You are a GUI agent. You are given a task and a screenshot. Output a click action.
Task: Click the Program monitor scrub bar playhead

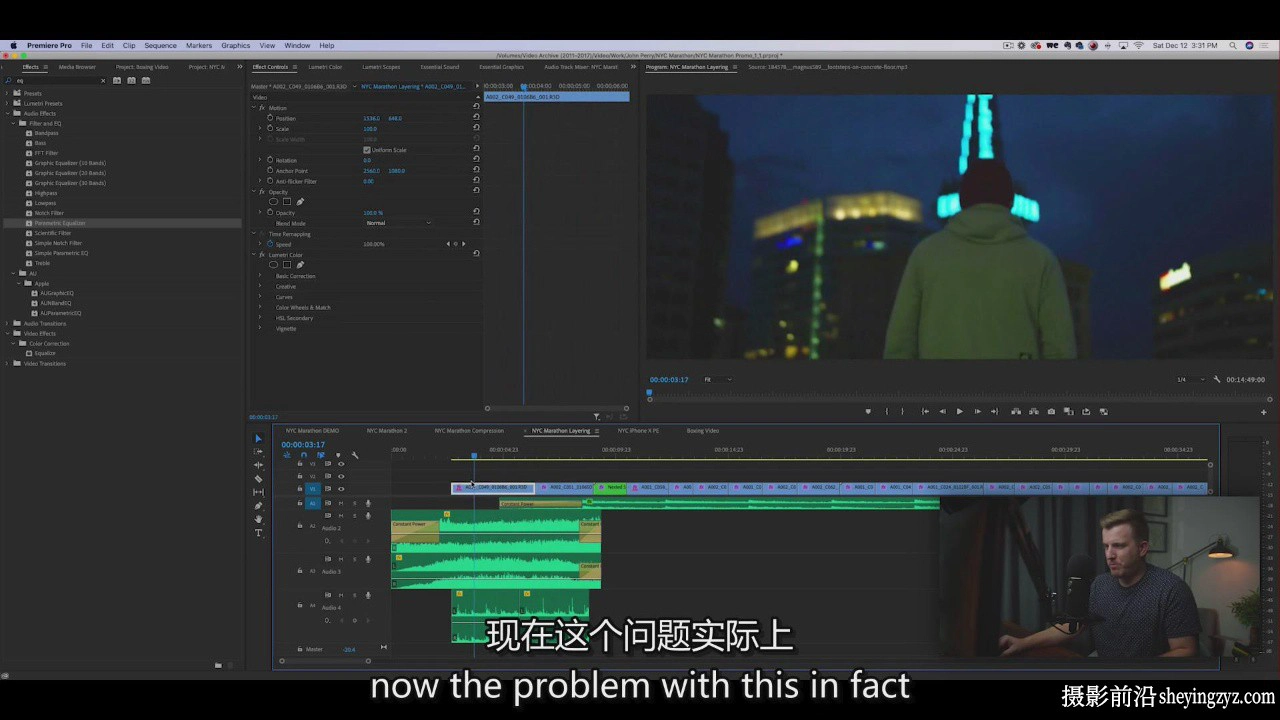[649, 392]
